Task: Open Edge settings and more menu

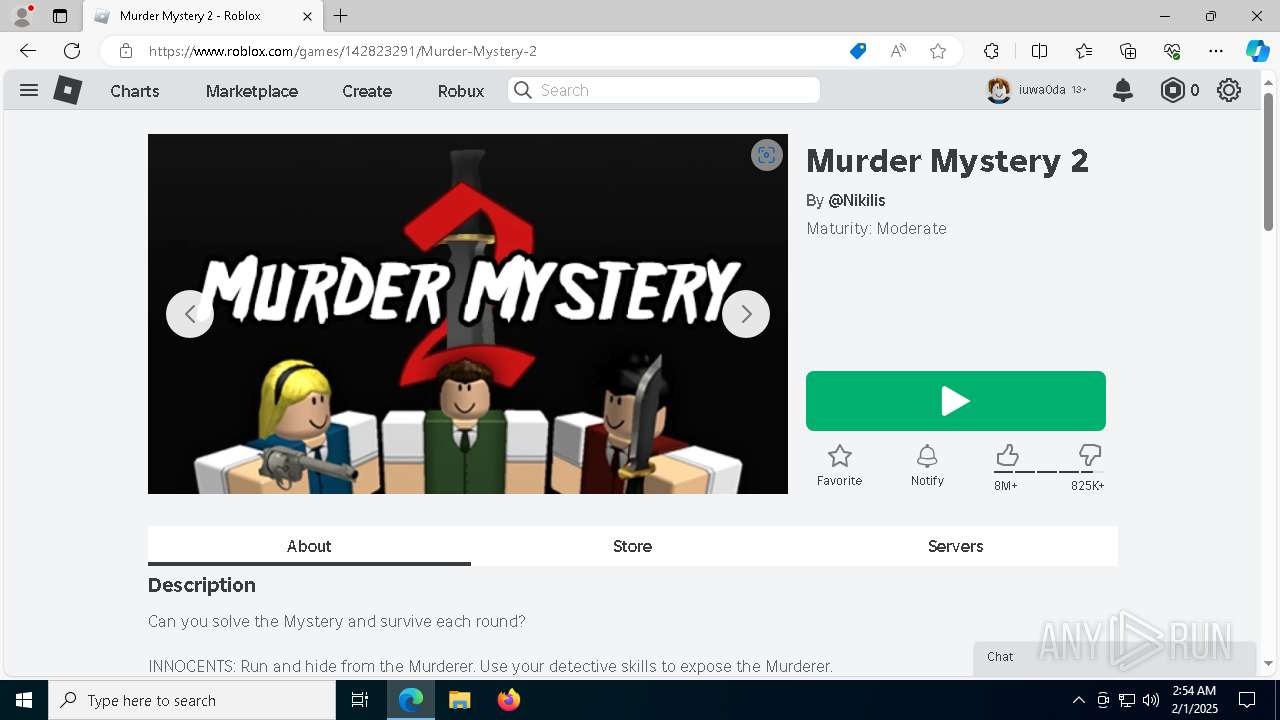Action: [x=1216, y=51]
